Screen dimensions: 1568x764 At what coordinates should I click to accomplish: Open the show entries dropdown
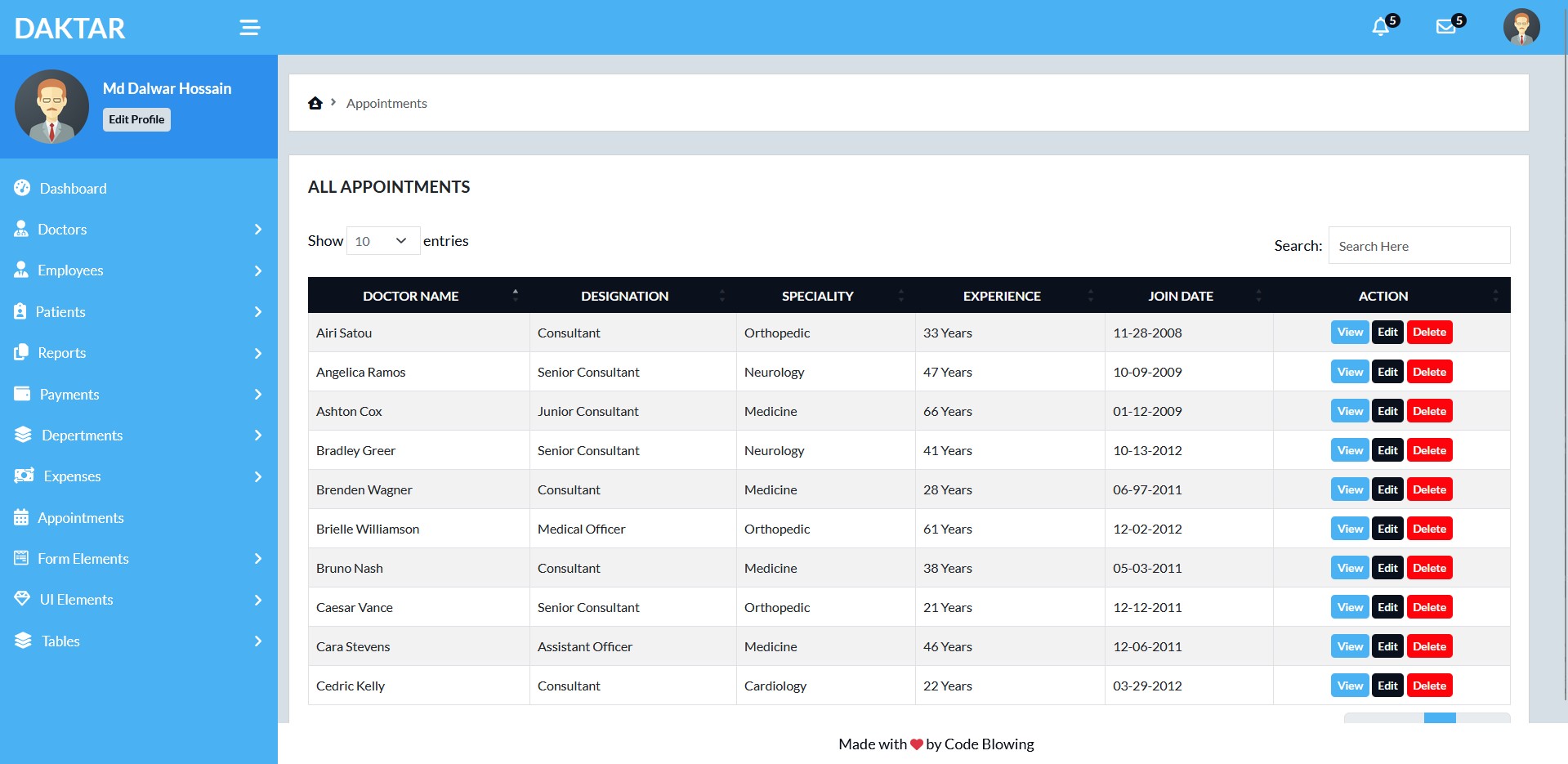(x=382, y=241)
